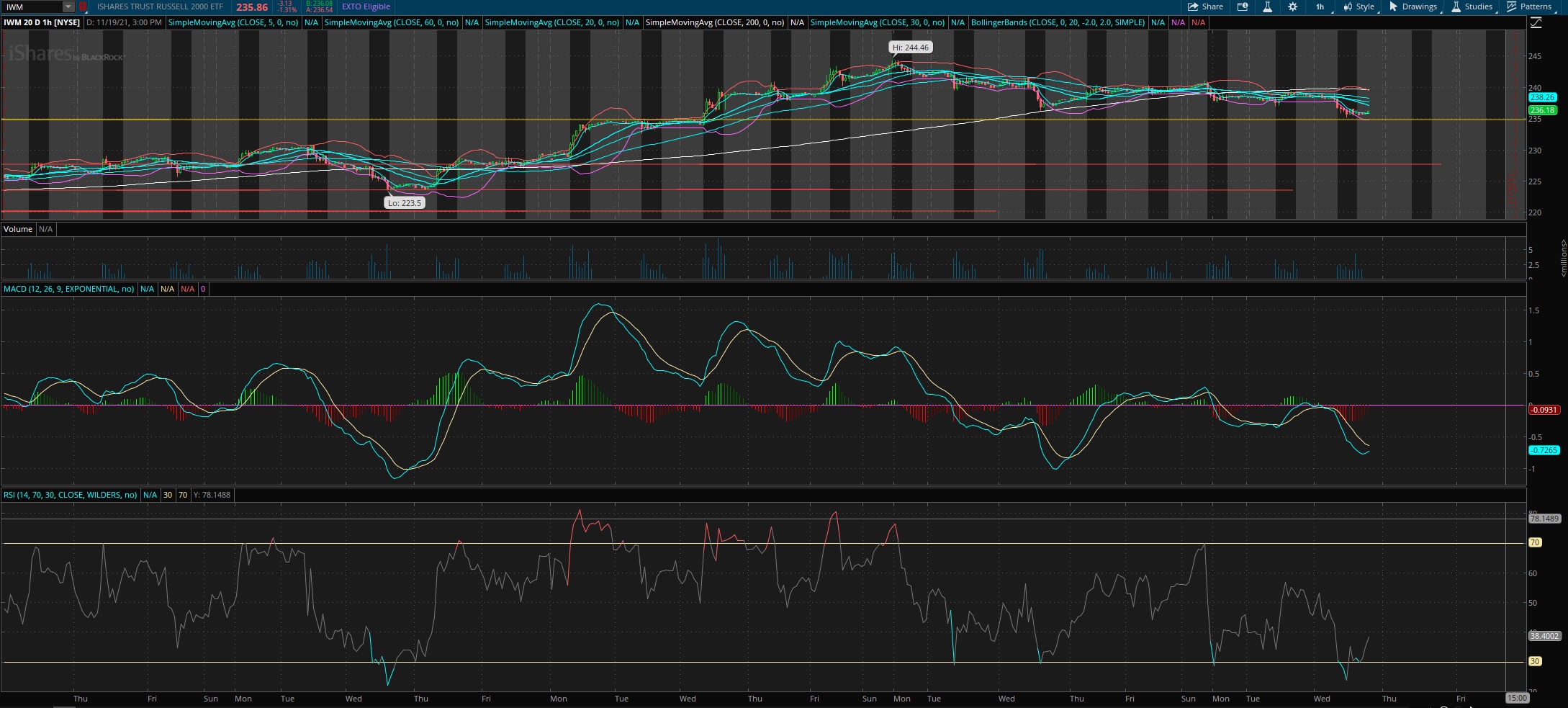Click the red link clipboard icon

coord(82,6)
